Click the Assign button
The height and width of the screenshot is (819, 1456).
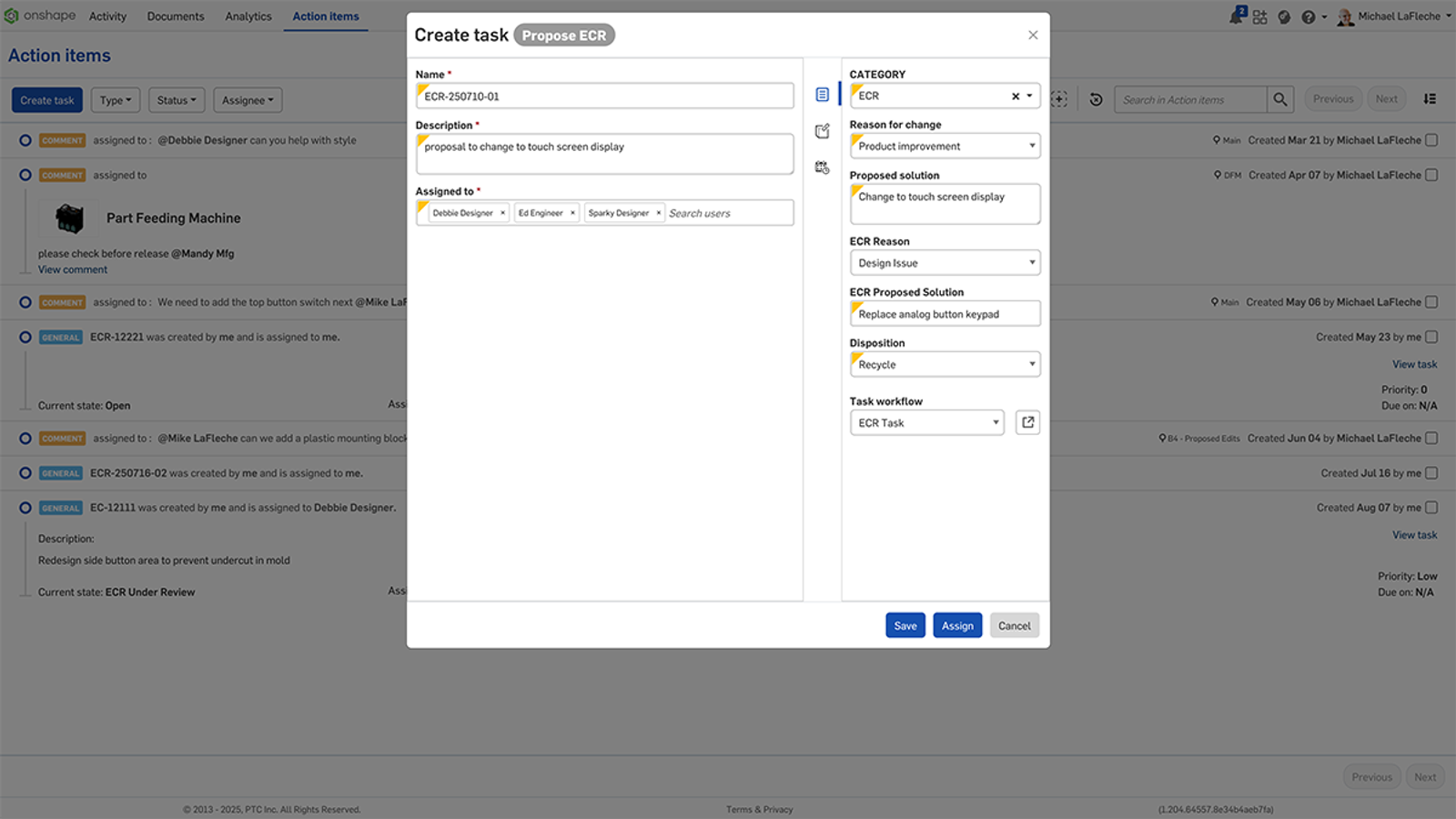coord(956,625)
